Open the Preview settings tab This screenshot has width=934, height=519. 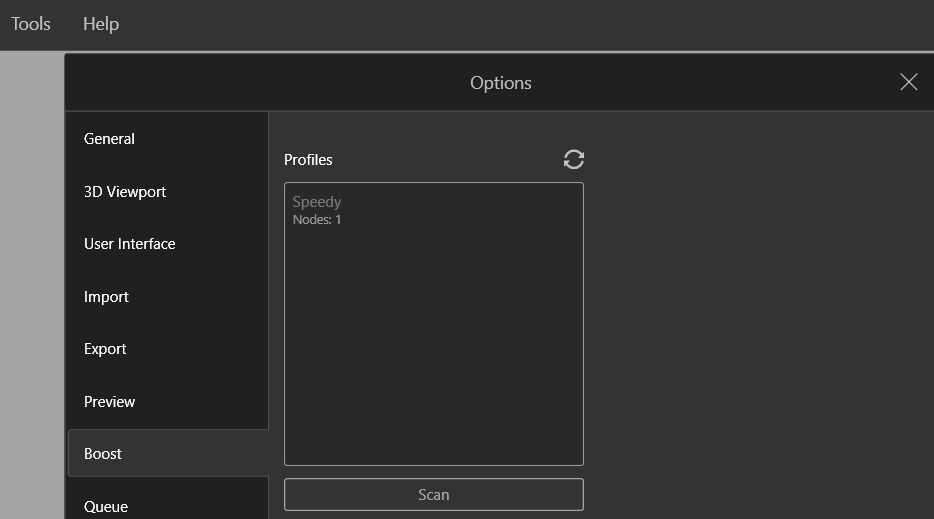[x=110, y=402]
